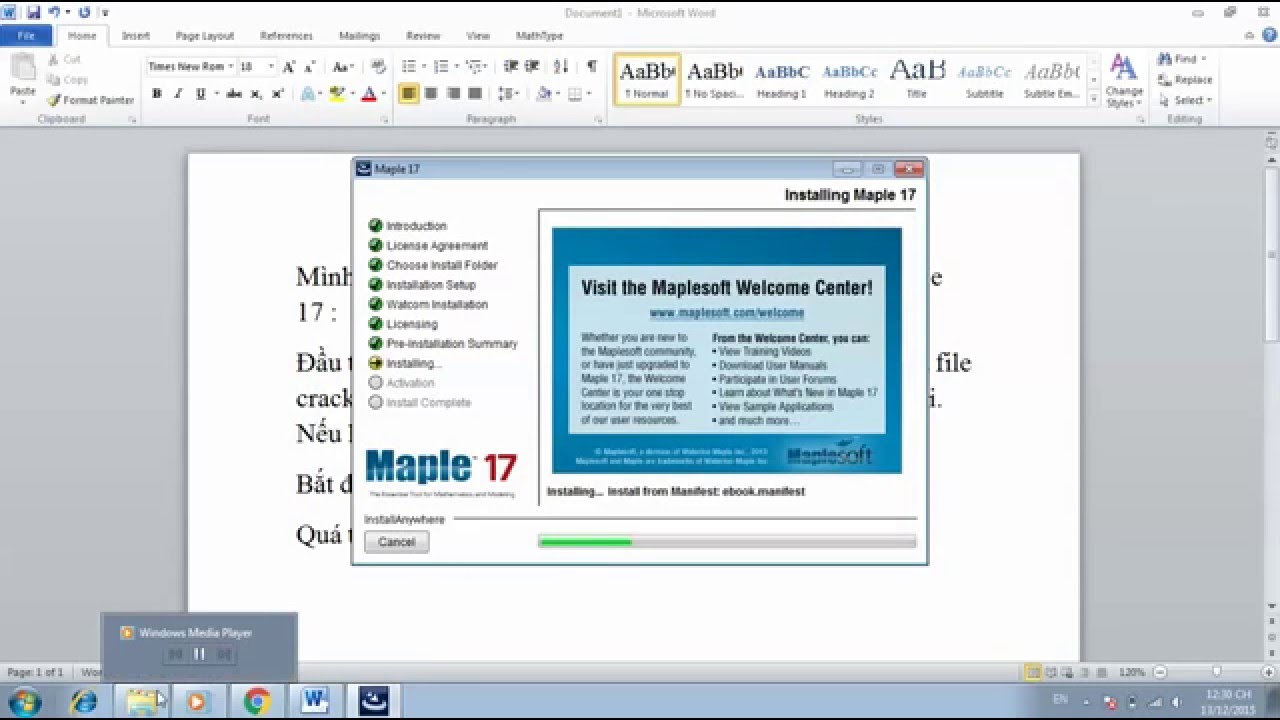Toggle Strikethrough formatting

(234, 93)
